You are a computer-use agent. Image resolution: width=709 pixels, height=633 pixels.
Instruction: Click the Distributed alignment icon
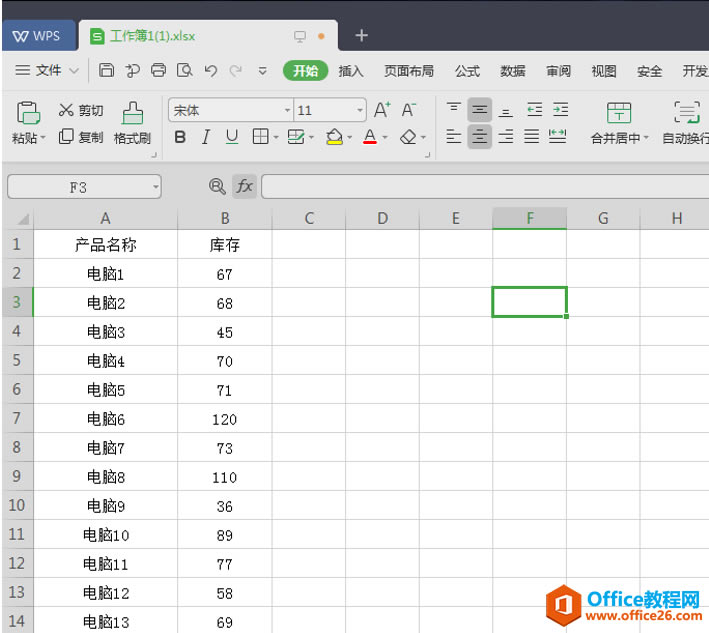click(558, 136)
